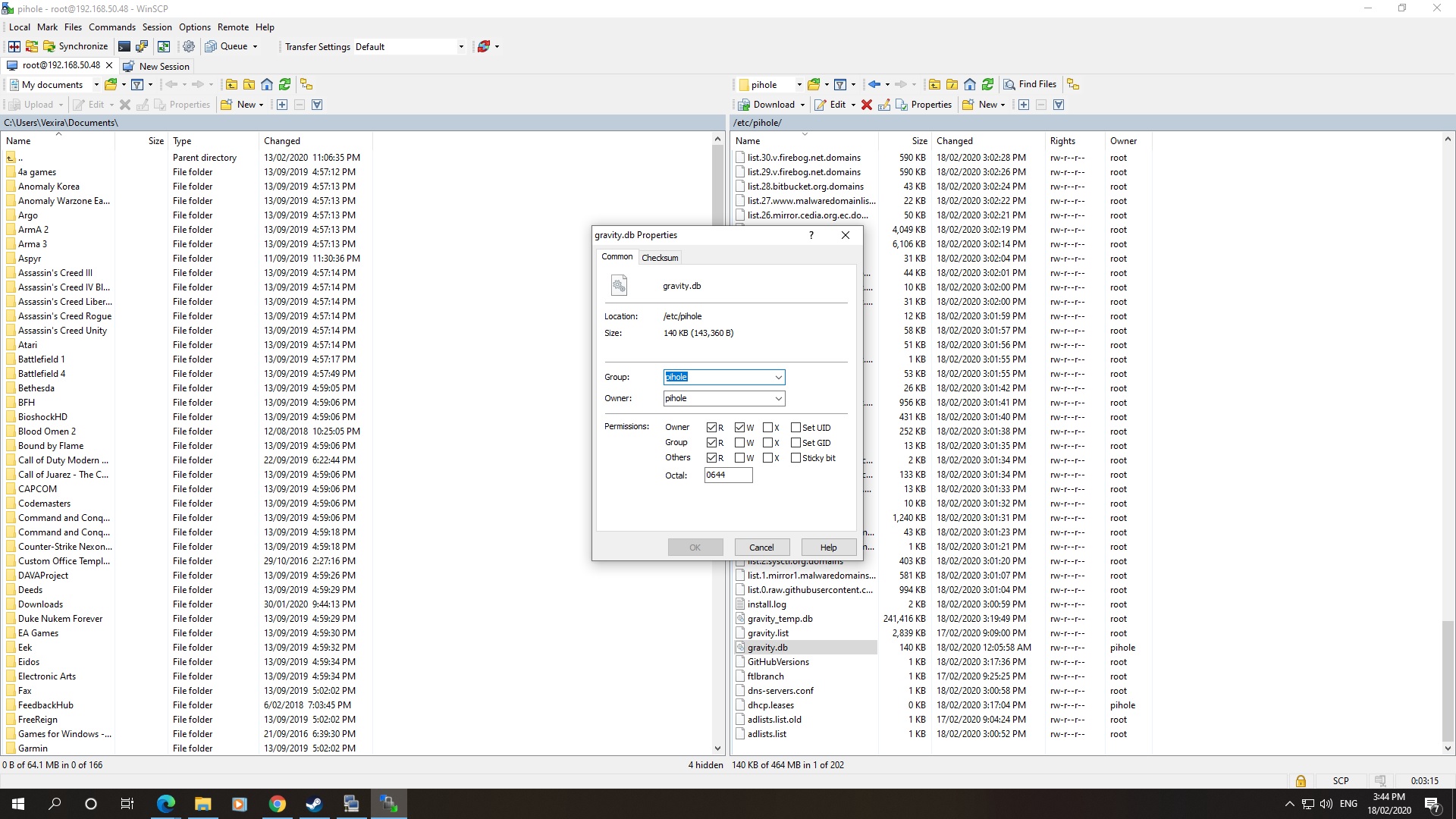Screen dimensions: 1456x819
Task: Open the Commands menu
Action: pos(111,27)
